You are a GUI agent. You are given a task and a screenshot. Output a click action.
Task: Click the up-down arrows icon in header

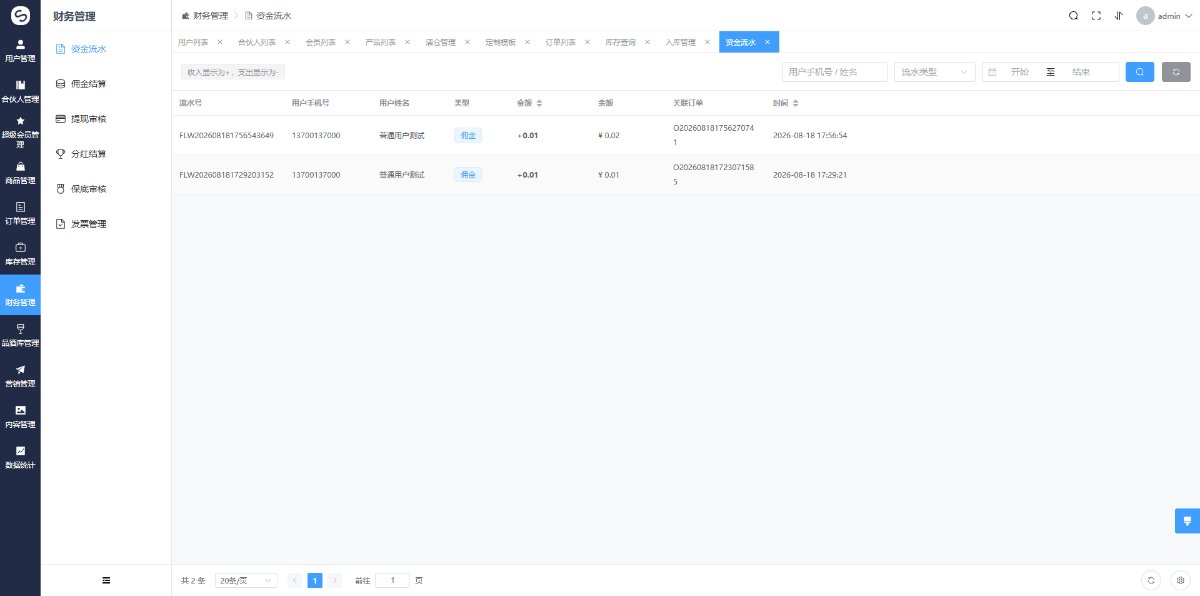[1118, 15]
